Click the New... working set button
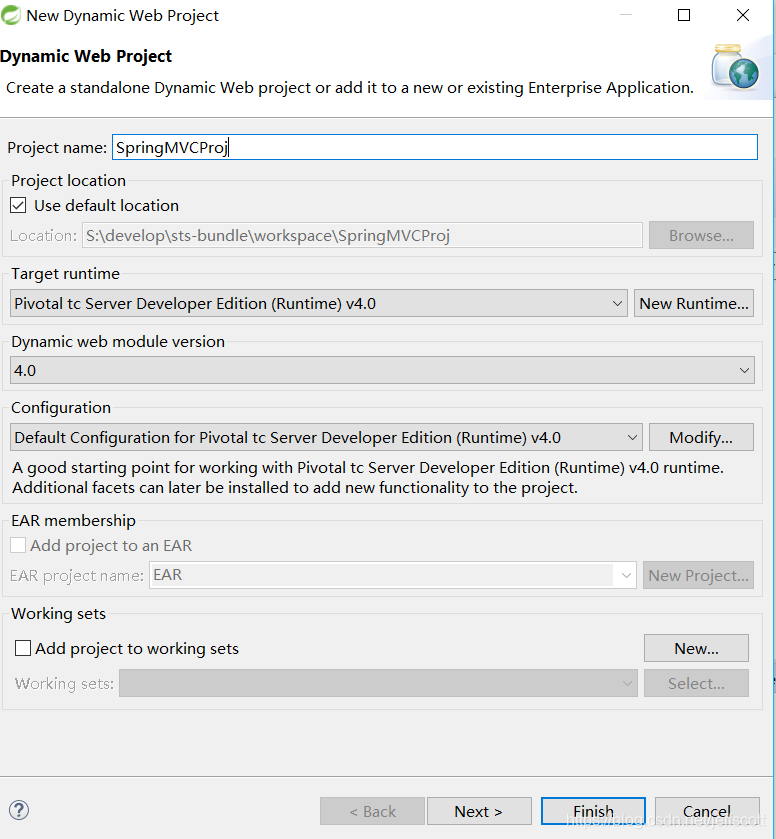The width and height of the screenshot is (776, 839). pyautogui.click(x=696, y=648)
